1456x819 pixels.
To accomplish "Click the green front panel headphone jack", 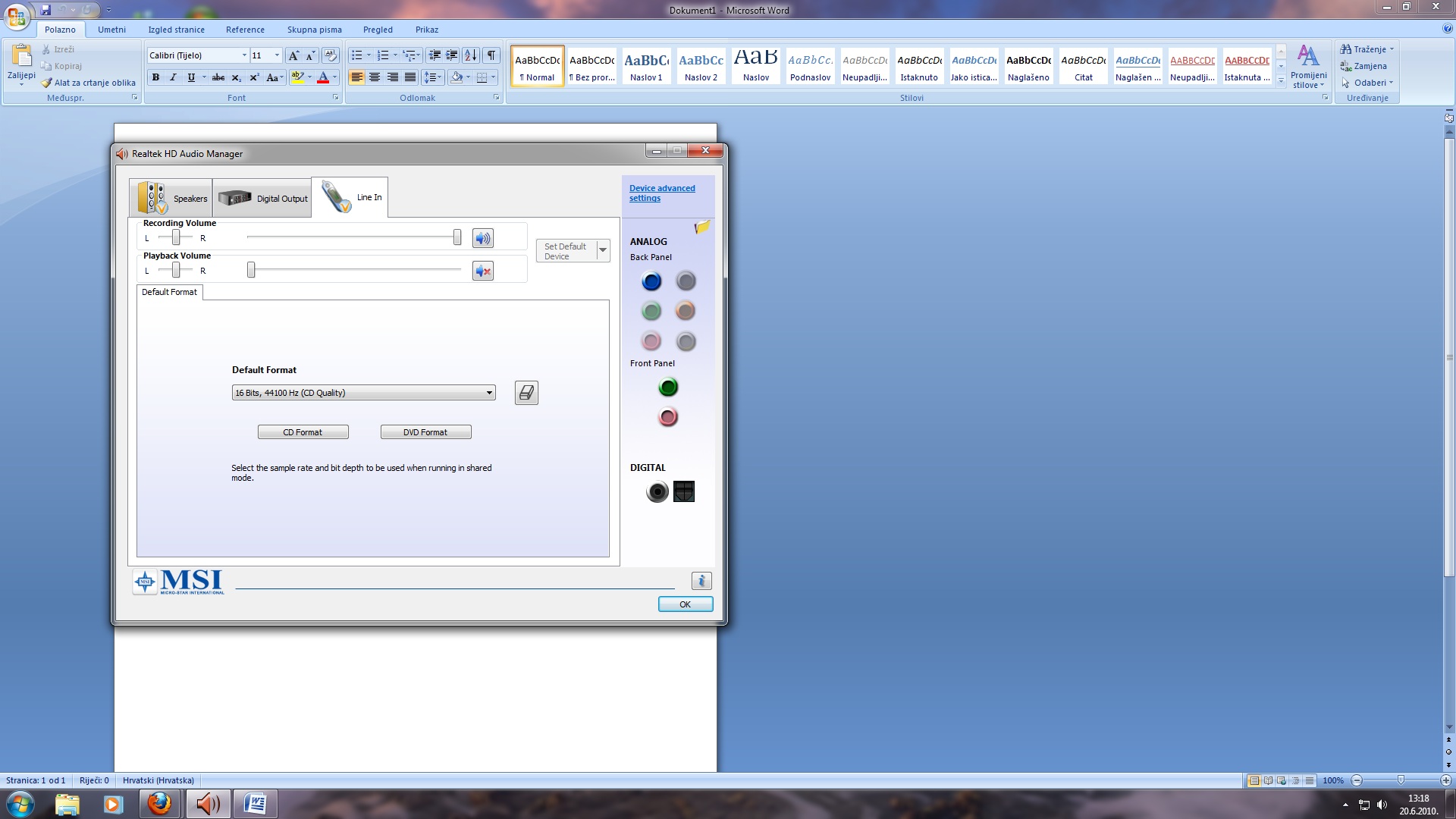I will click(667, 388).
